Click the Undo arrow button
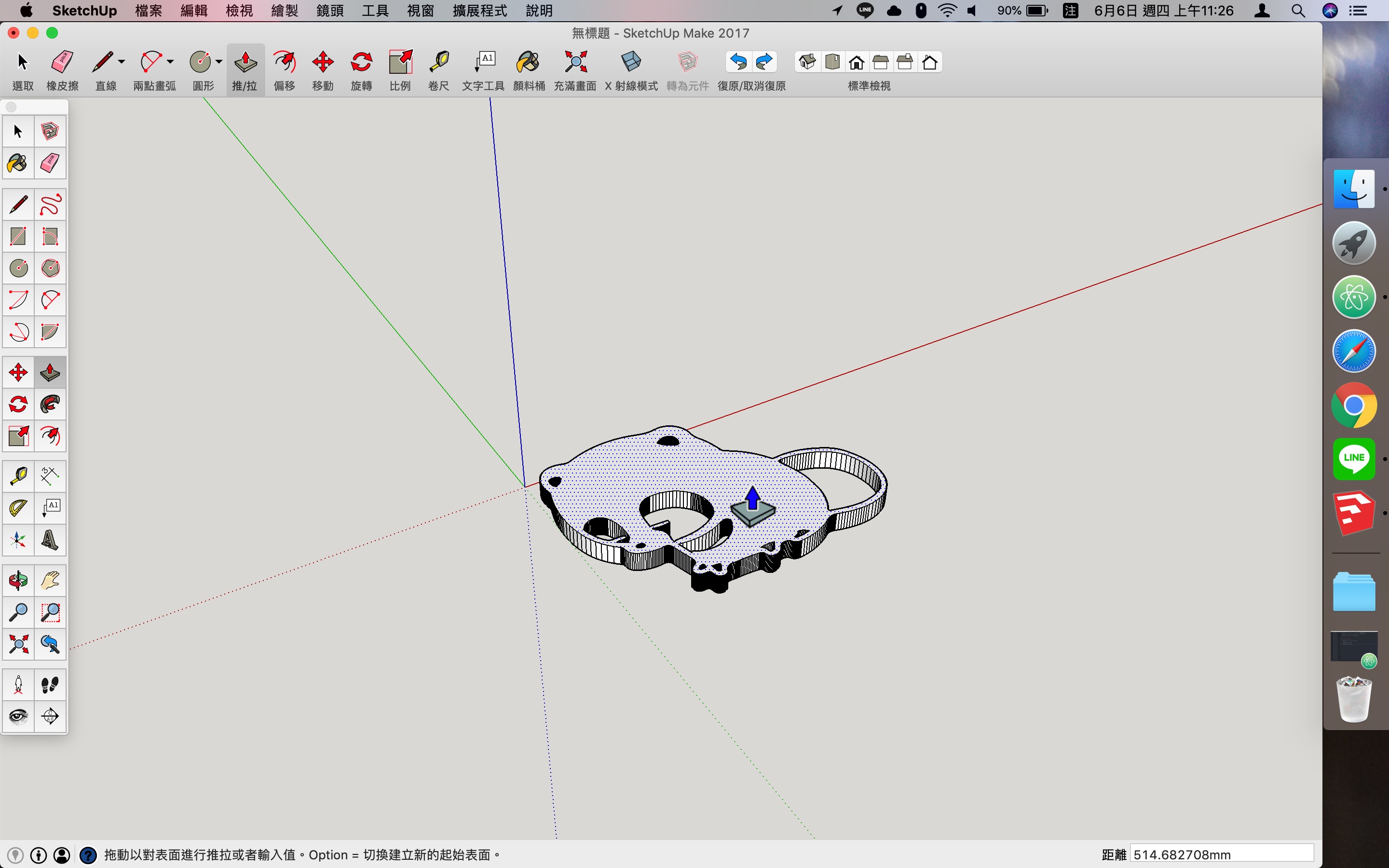The width and height of the screenshot is (1389, 868). pos(739,62)
